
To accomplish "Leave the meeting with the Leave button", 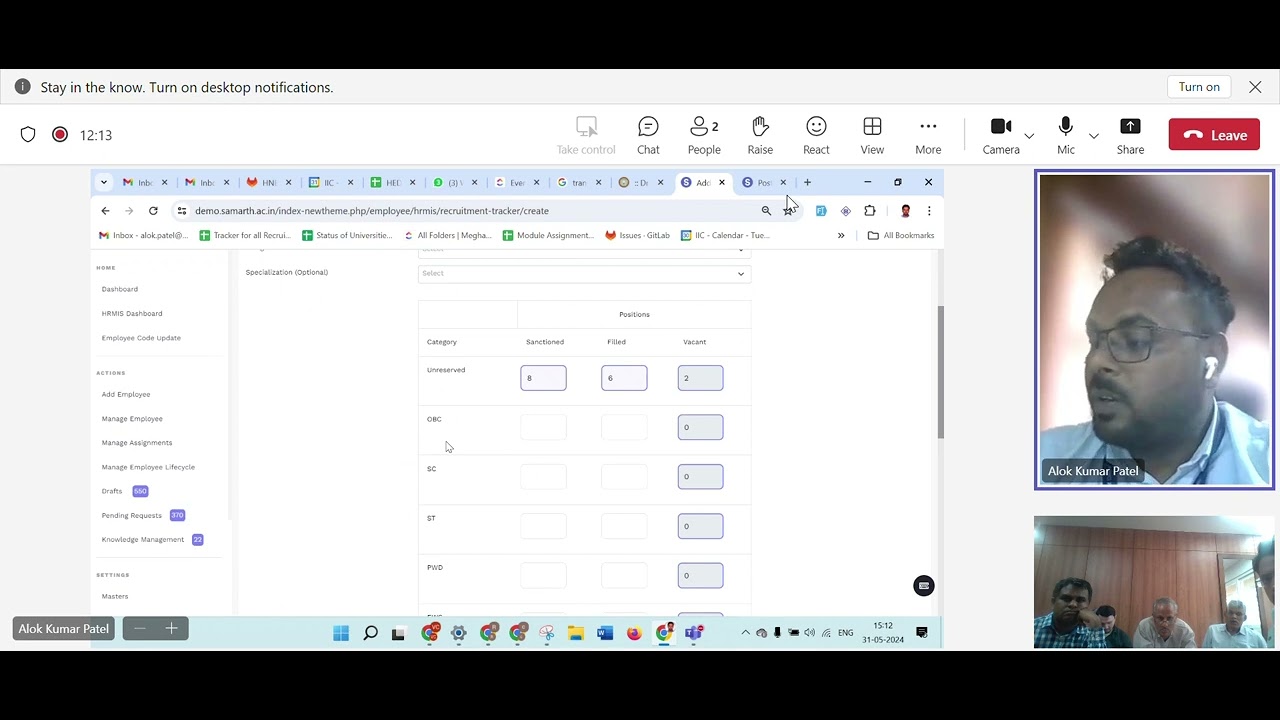I will click(1214, 135).
